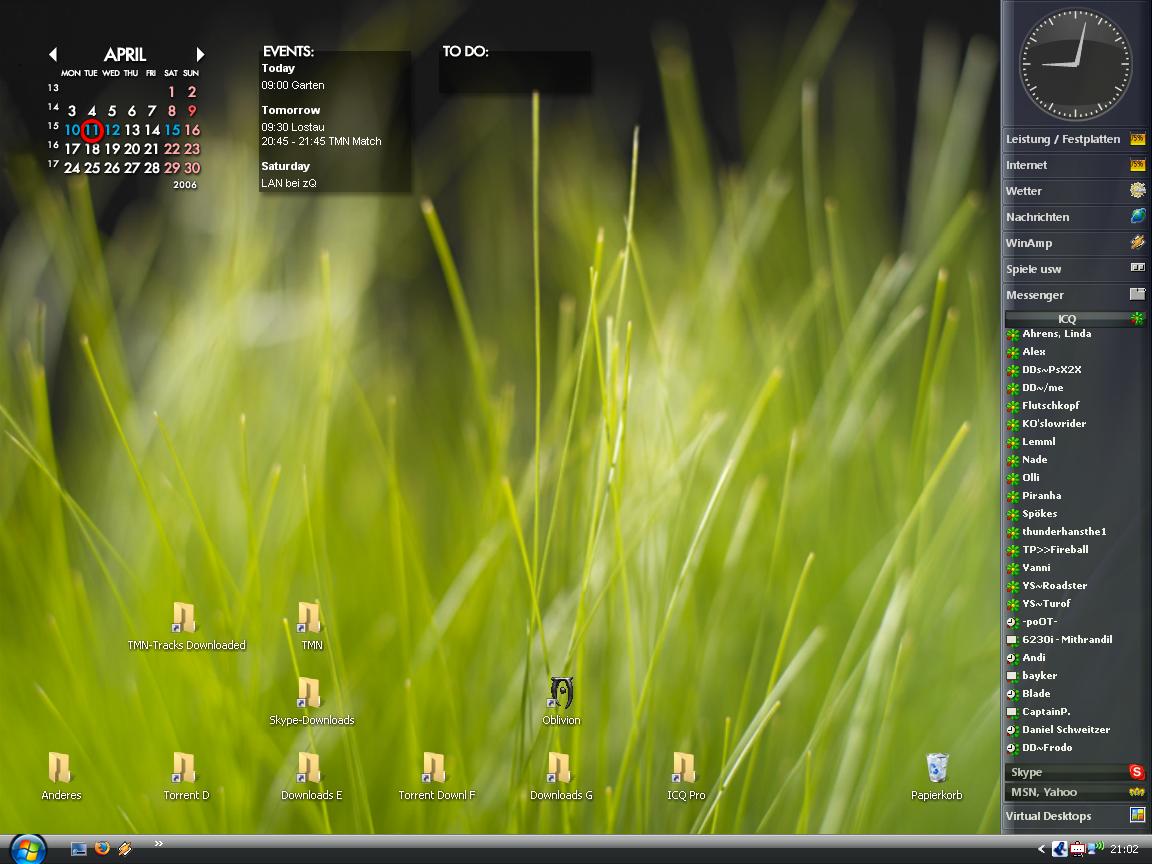This screenshot has width=1152, height=864.
Task: Click the Winamp quick launch icon
Action: [125, 848]
